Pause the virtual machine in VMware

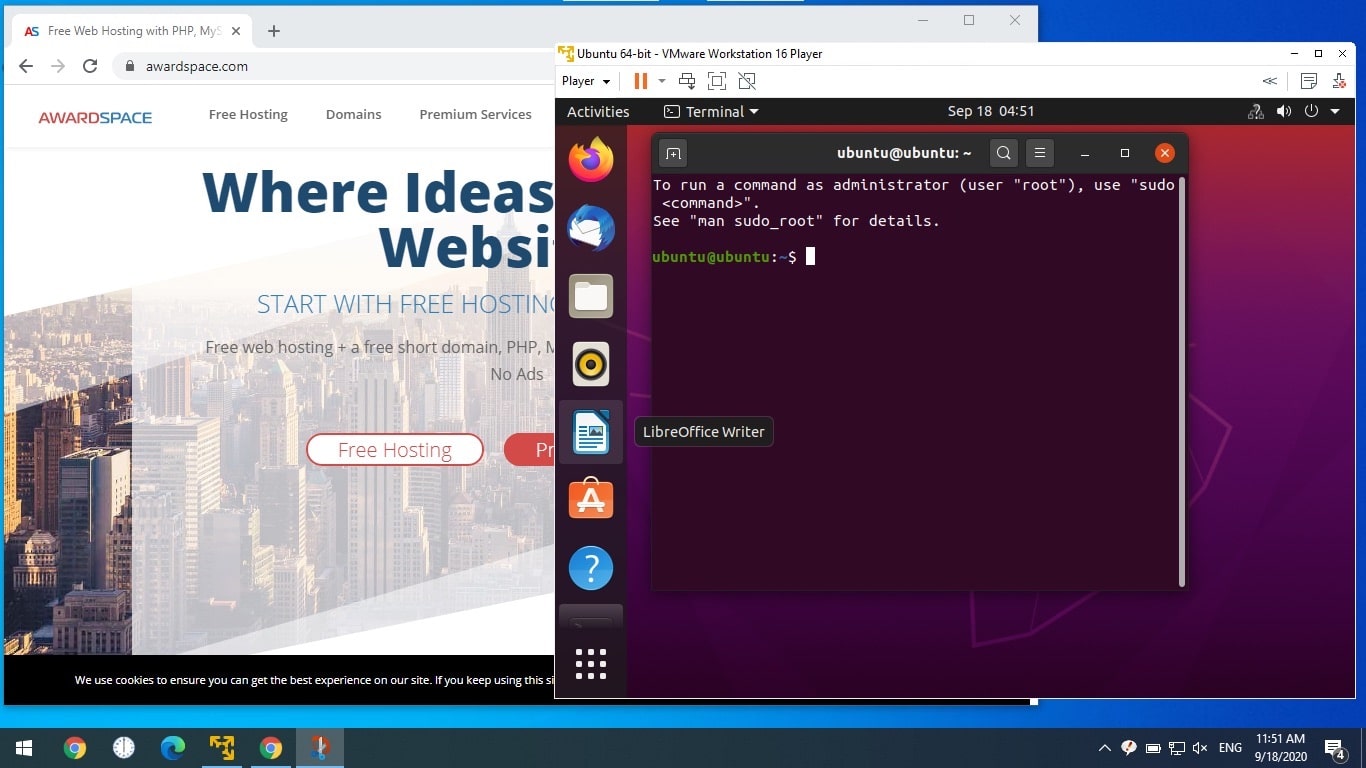pos(640,81)
